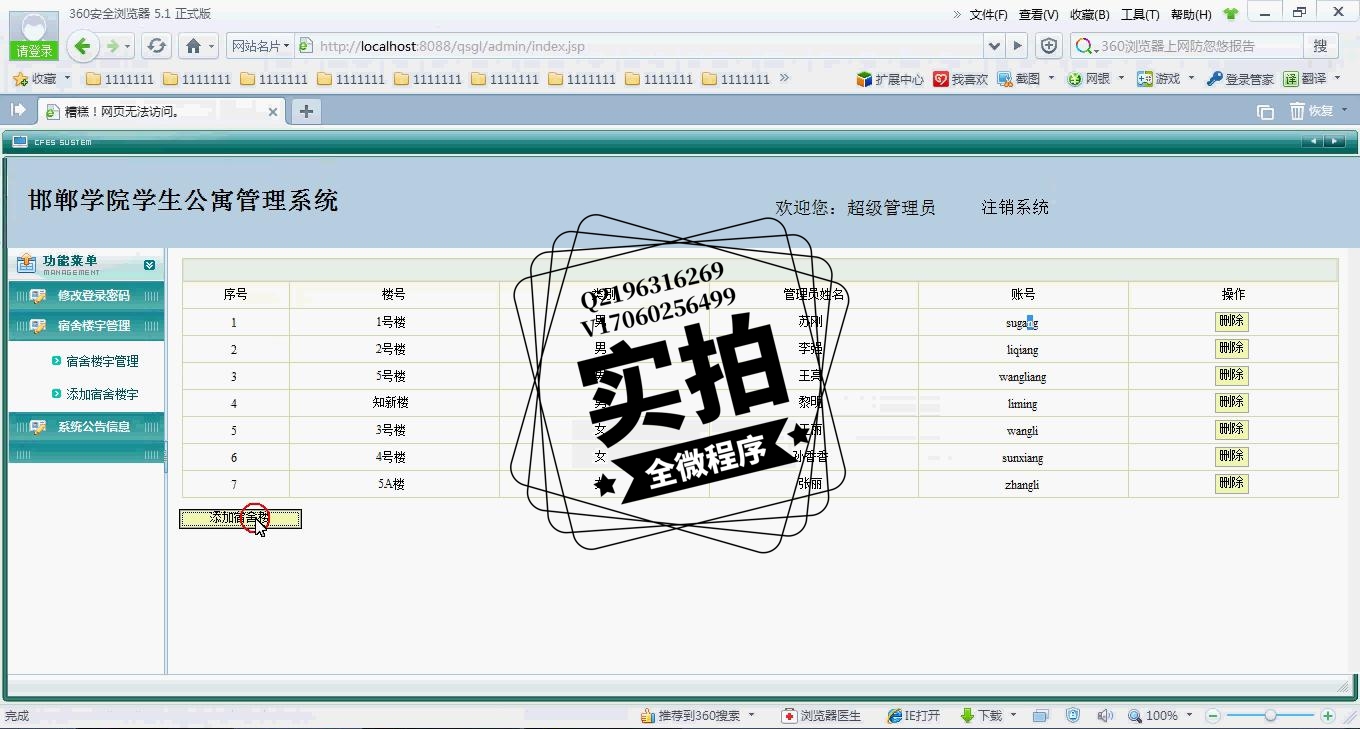The width and height of the screenshot is (1360, 729).
Task: Expand the 修改登录密码 menu section
Action: [86, 296]
